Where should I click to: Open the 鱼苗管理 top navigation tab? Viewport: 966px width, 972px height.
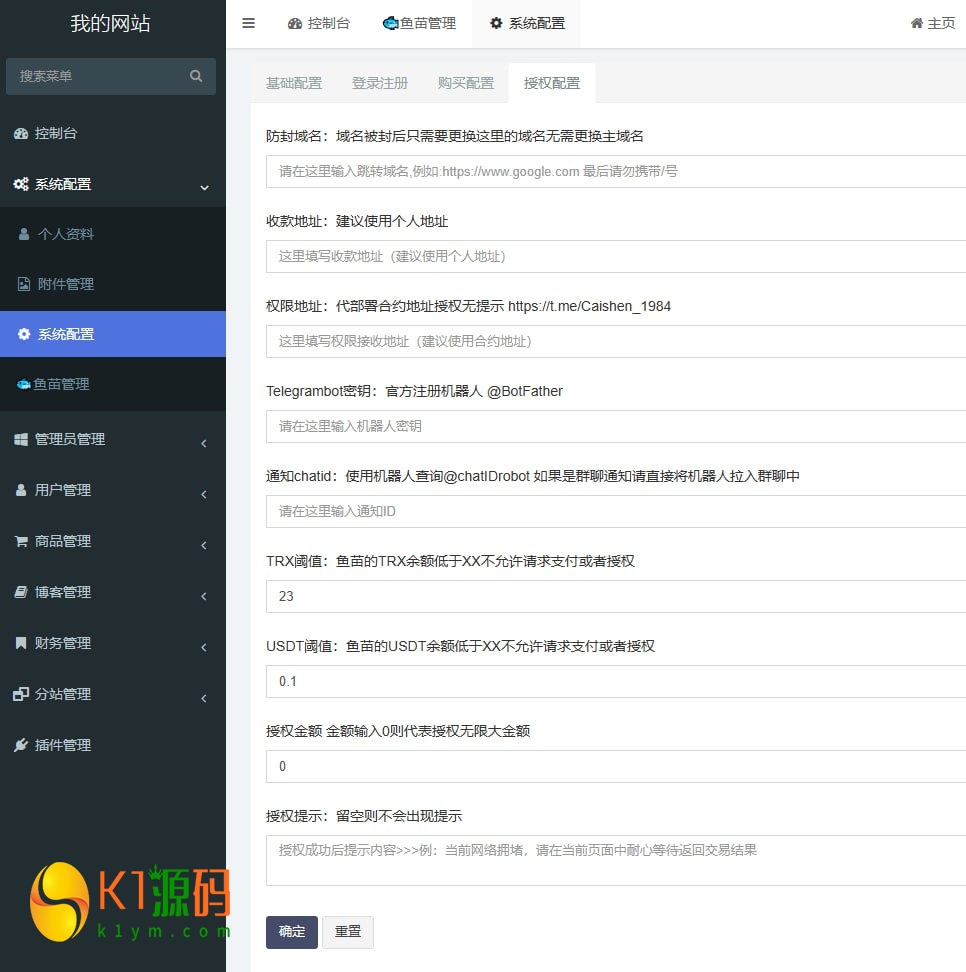(x=419, y=23)
